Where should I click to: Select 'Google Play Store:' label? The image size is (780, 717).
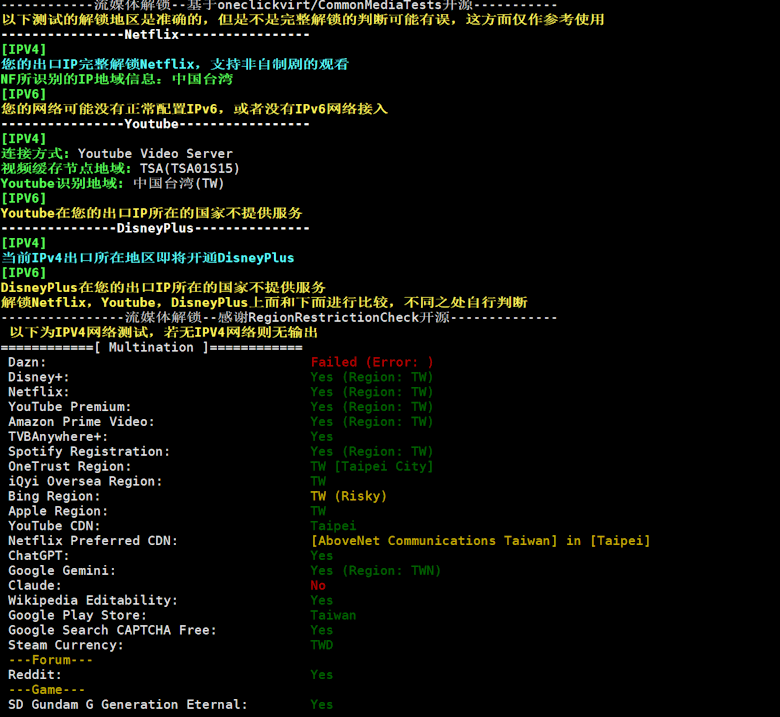click(x=78, y=615)
